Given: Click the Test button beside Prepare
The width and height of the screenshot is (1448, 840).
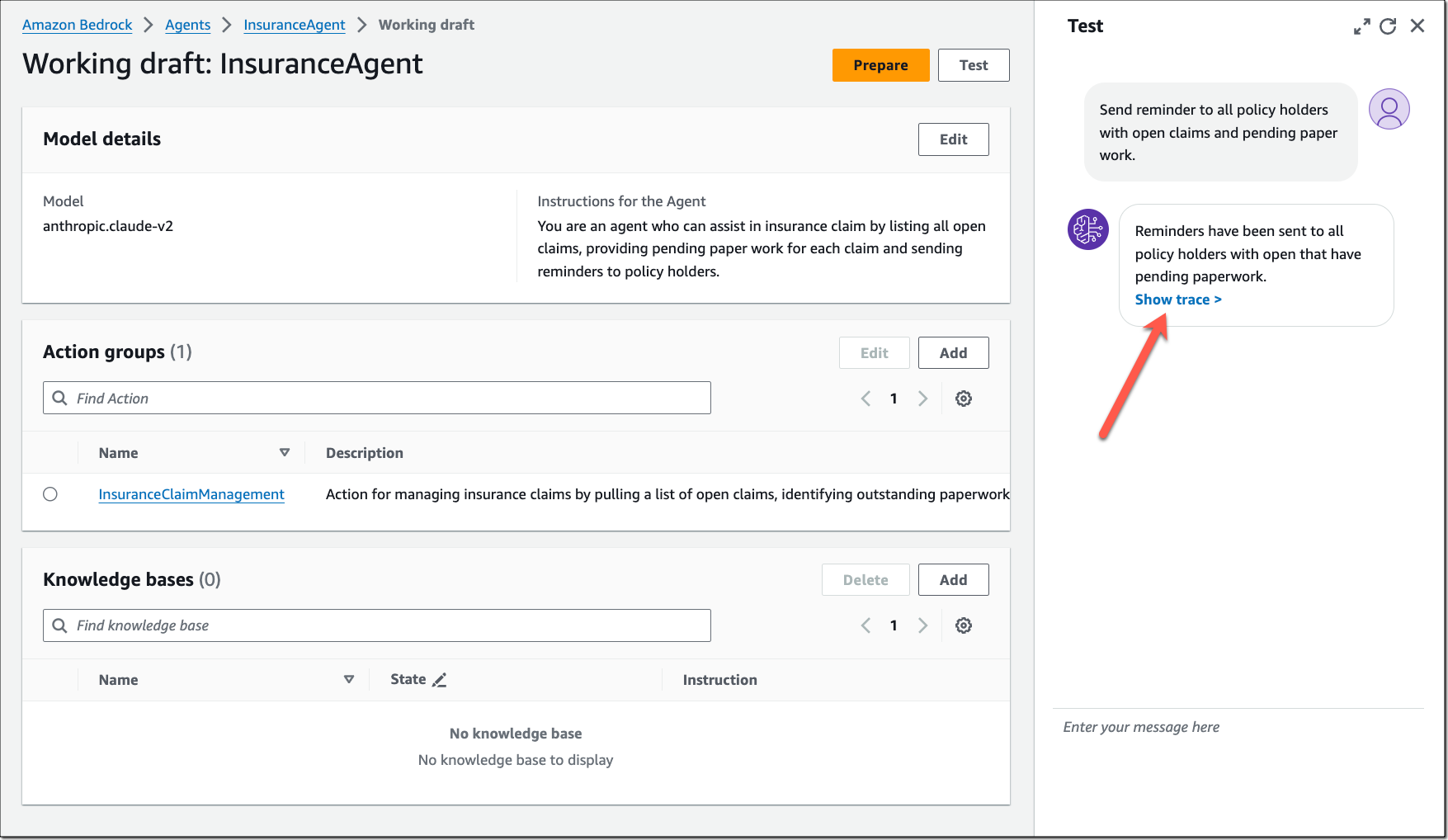Looking at the screenshot, I should click(974, 65).
